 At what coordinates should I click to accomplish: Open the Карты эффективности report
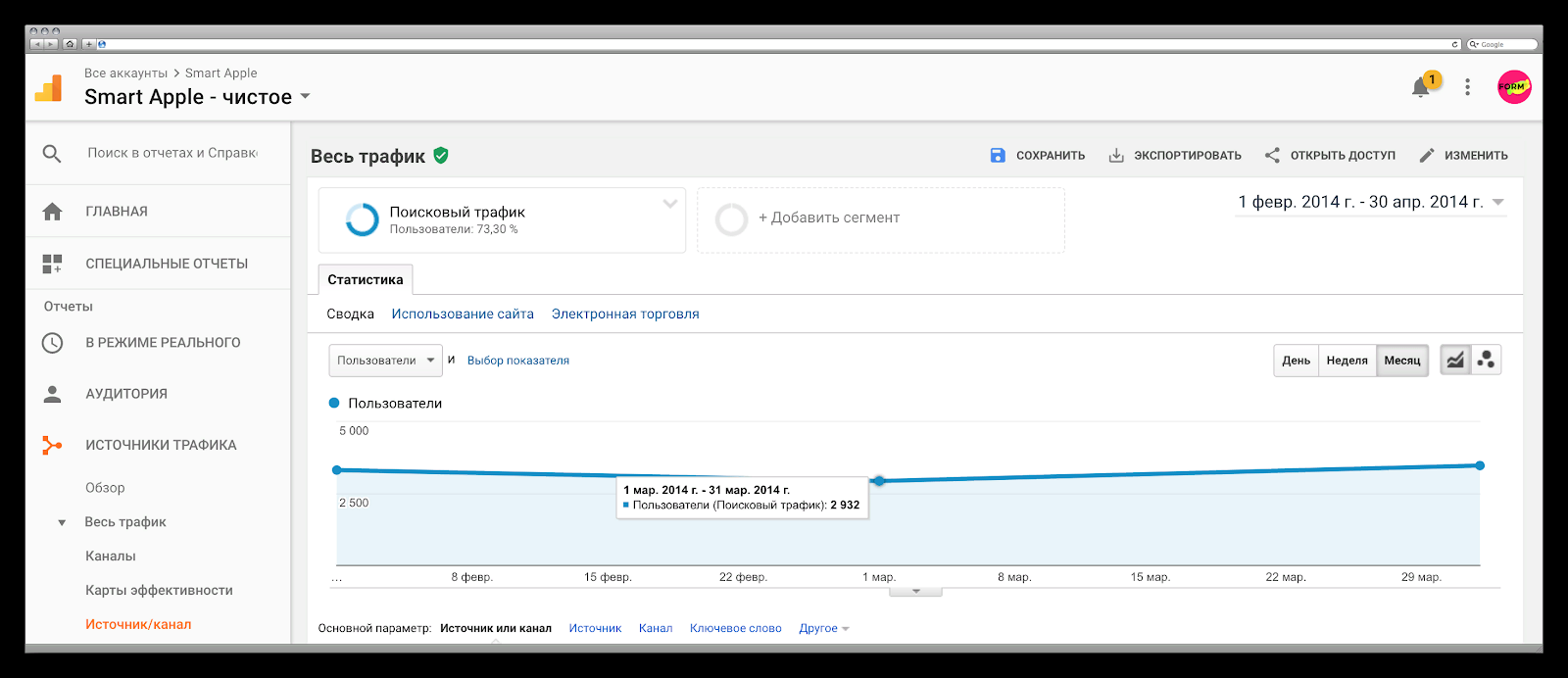pos(159,591)
